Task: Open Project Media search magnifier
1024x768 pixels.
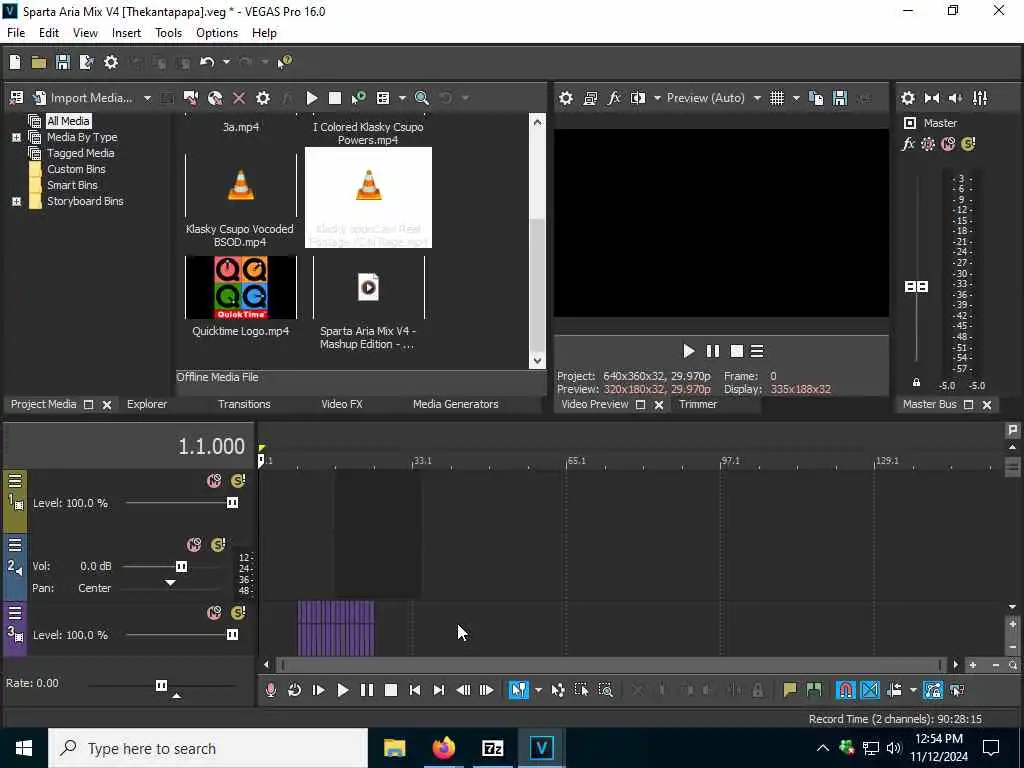Action: pyautogui.click(x=422, y=98)
